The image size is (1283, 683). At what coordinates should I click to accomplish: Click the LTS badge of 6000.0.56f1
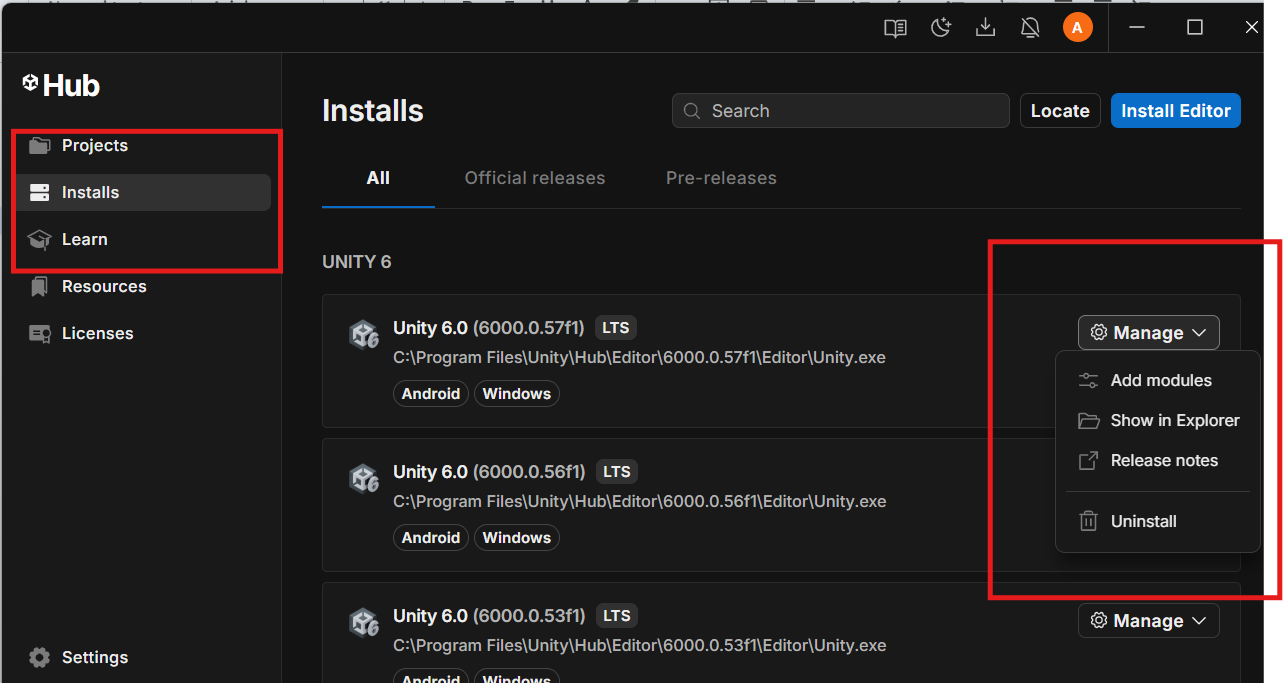(616, 472)
